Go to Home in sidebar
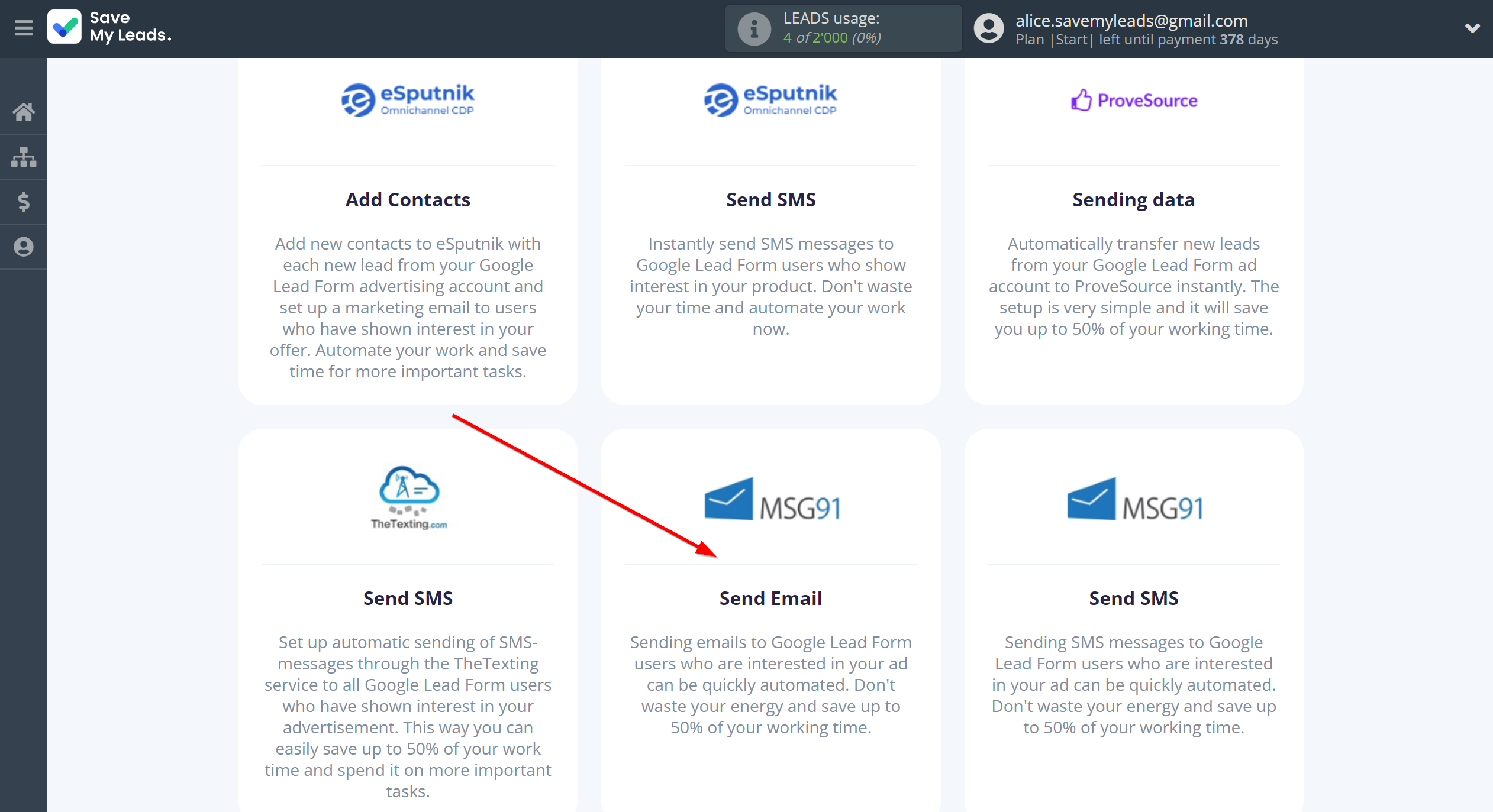Image resolution: width=1493 pixels, height=812 pixels. (x=24, y=111)
